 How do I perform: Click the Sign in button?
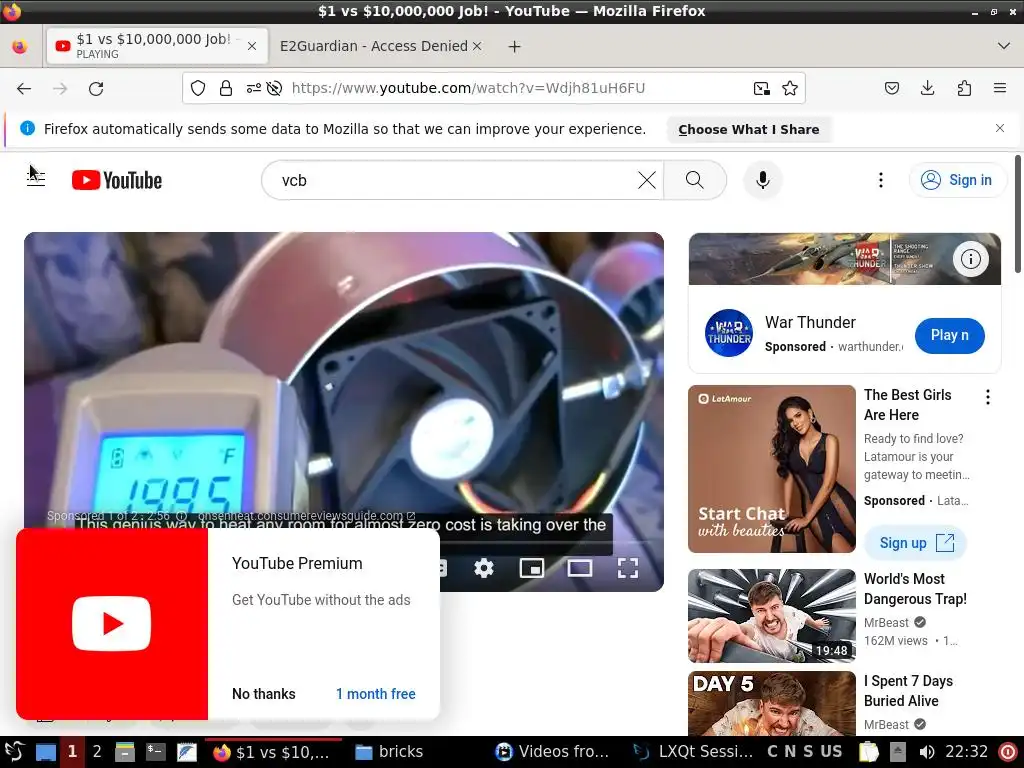pos(957,180)
